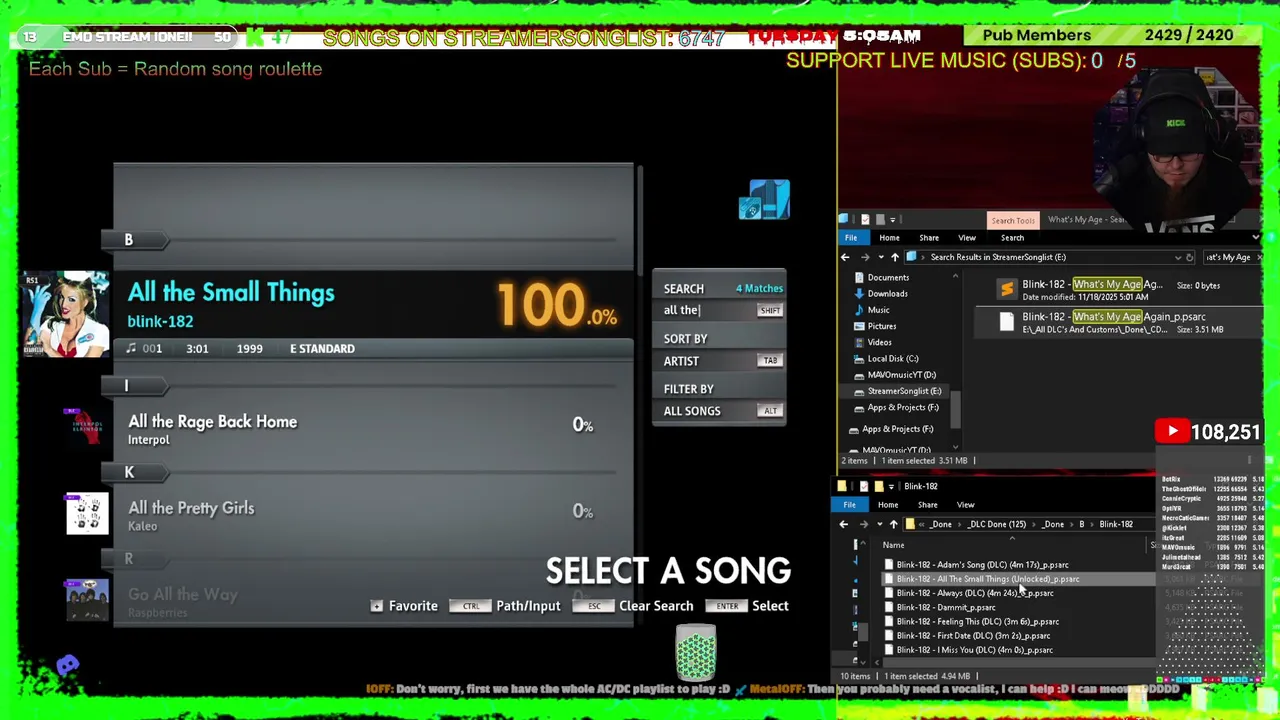The image size is (1280, 720).
Task: Select All the Pretty Girls by Kaleo
Action: pos(373,515)
